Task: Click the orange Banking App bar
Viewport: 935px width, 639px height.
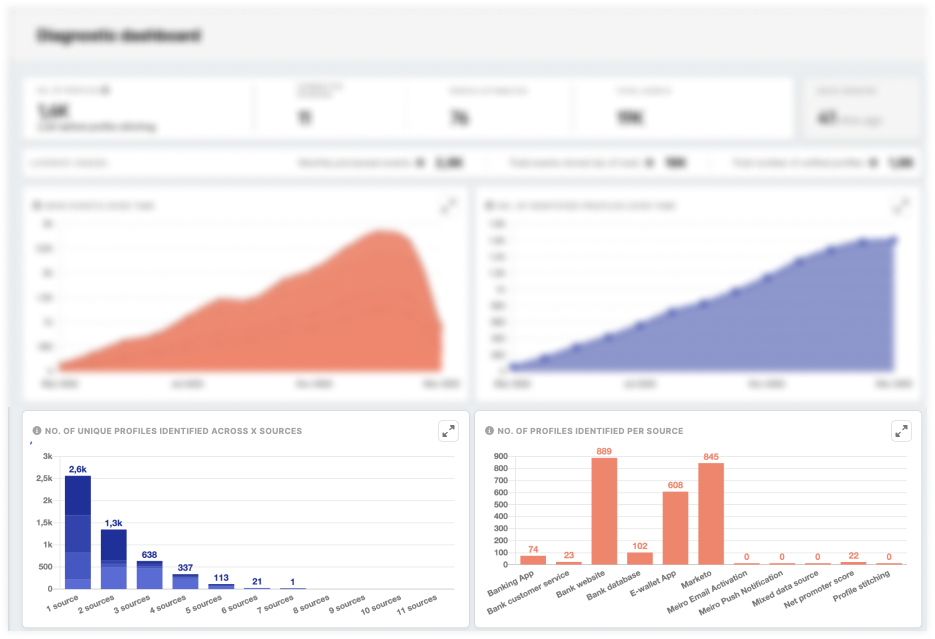Action: pyautogui.click(x=533, y=560)
